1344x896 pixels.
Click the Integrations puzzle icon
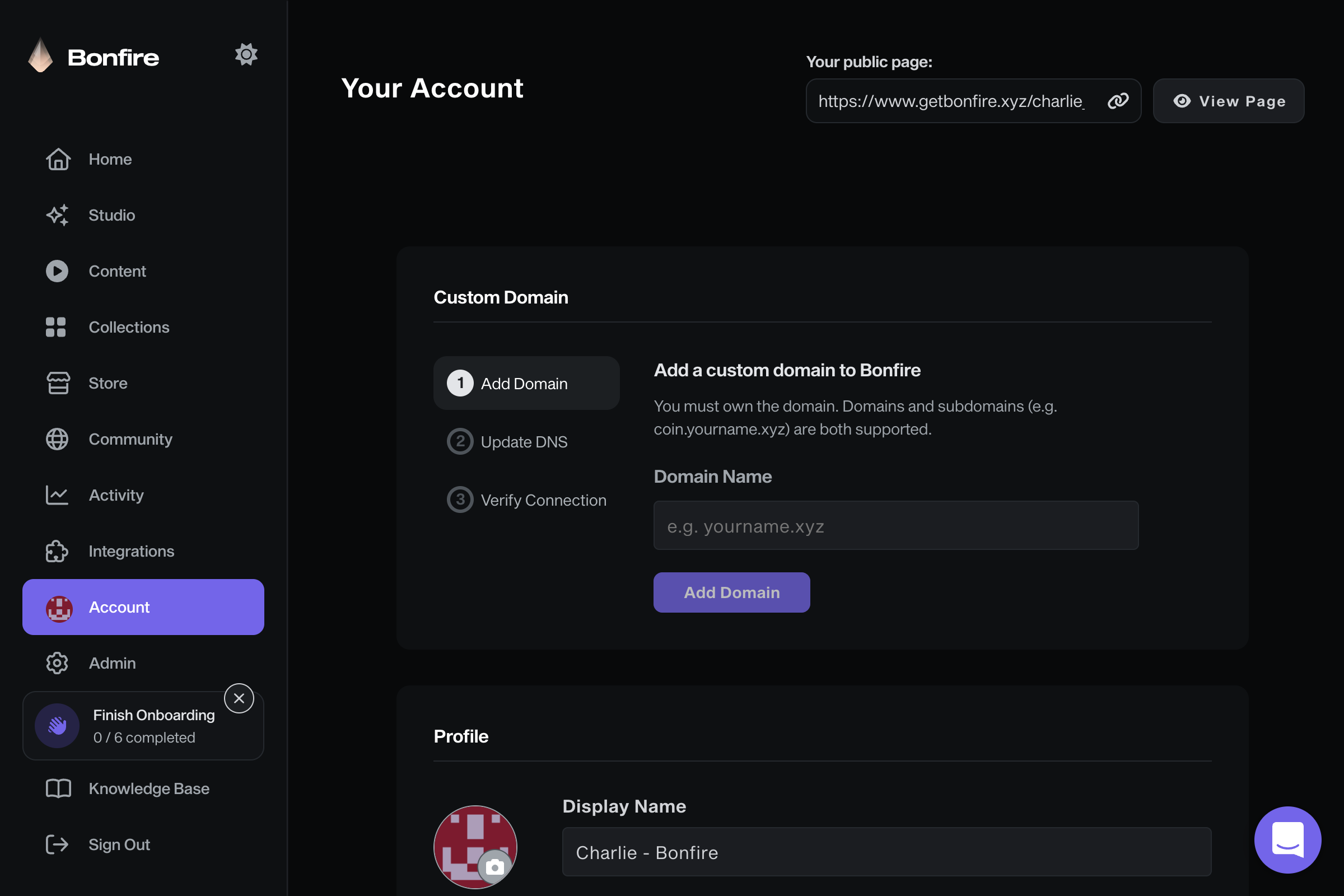point(57,551)
